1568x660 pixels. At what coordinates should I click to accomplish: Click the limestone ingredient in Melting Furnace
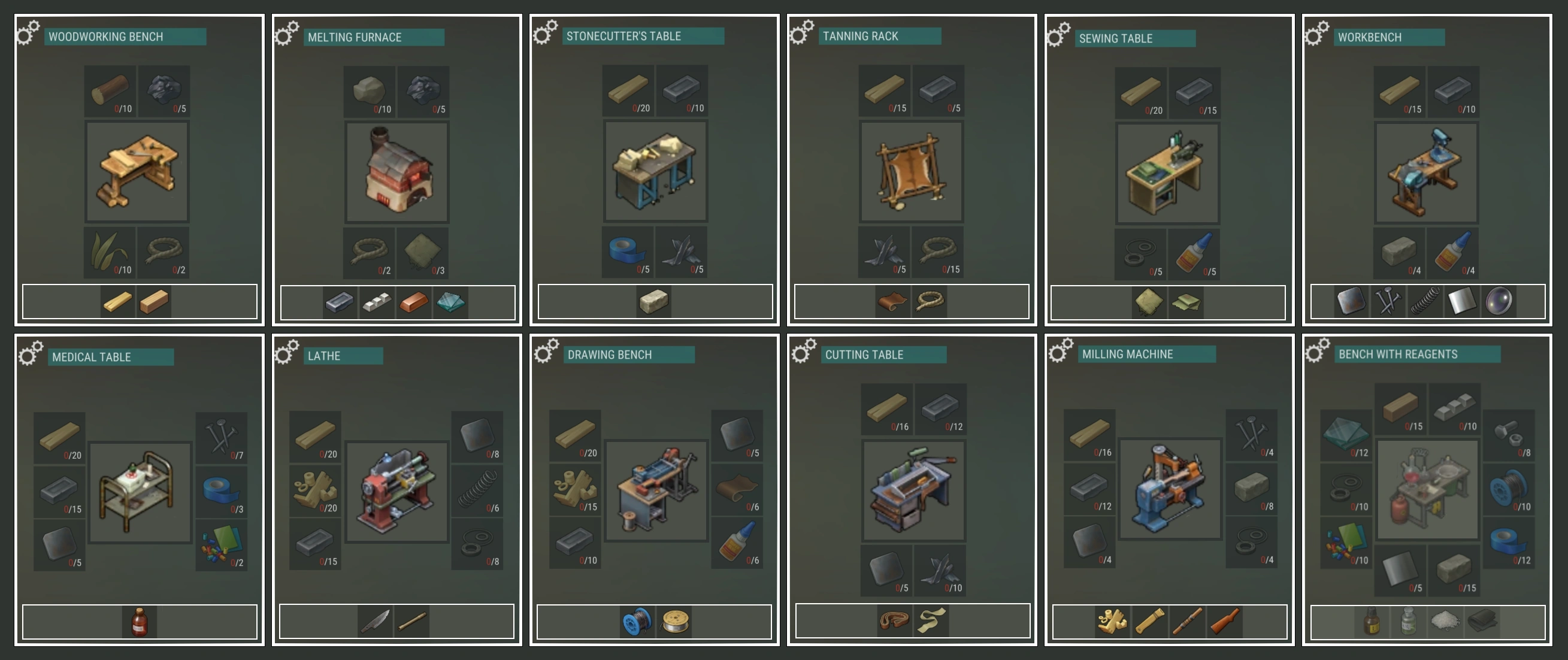(x=370, y=91)
